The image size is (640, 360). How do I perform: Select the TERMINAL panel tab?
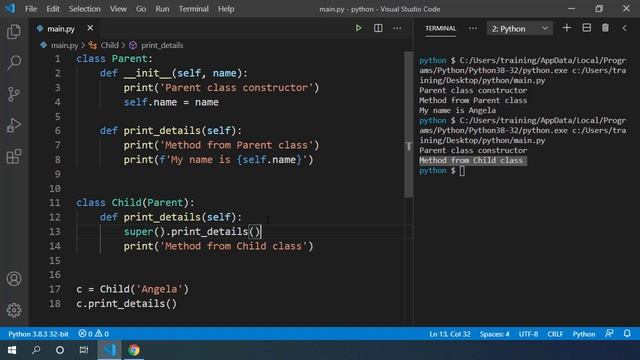coord(440,28)
